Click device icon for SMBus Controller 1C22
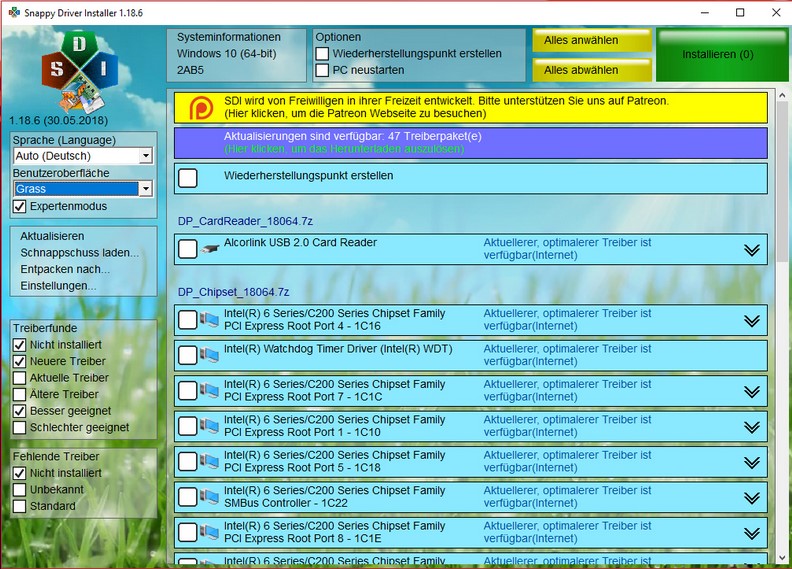792x569 pixels. (209, 496)
